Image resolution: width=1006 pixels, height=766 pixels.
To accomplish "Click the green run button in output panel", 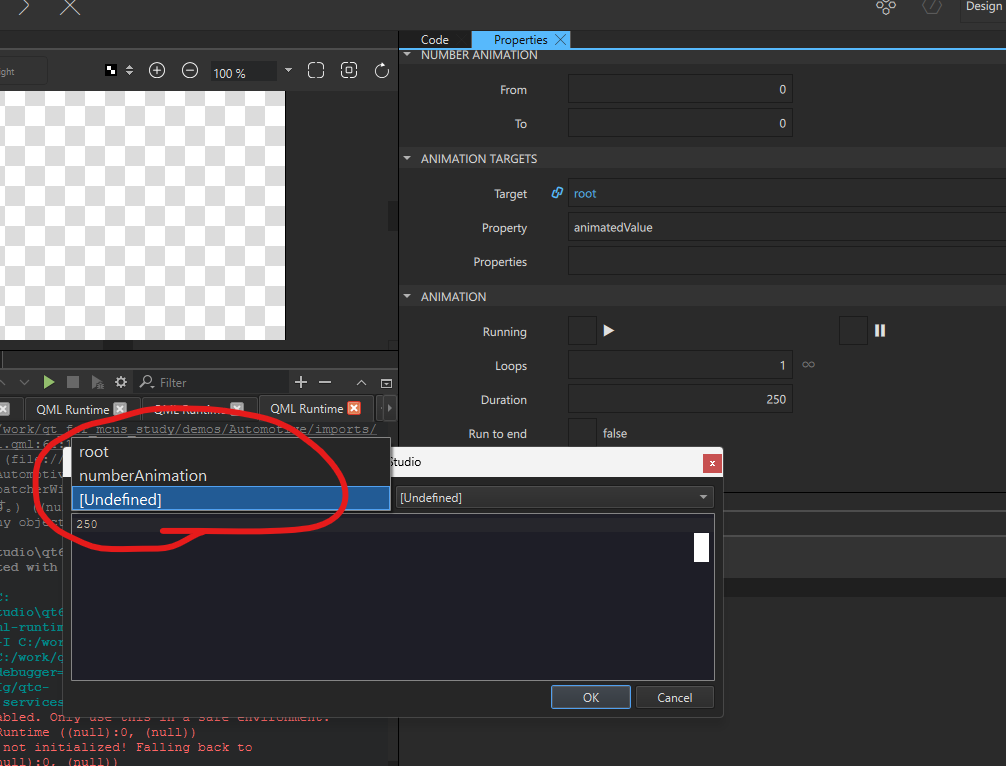I will pyautogui.click(x=49, y=382).
